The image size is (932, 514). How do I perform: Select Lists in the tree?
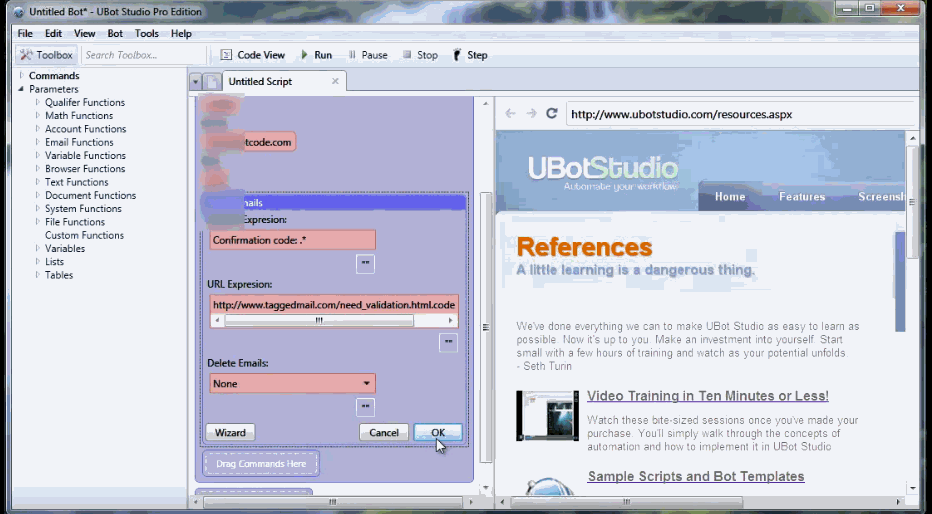(54, 261)
